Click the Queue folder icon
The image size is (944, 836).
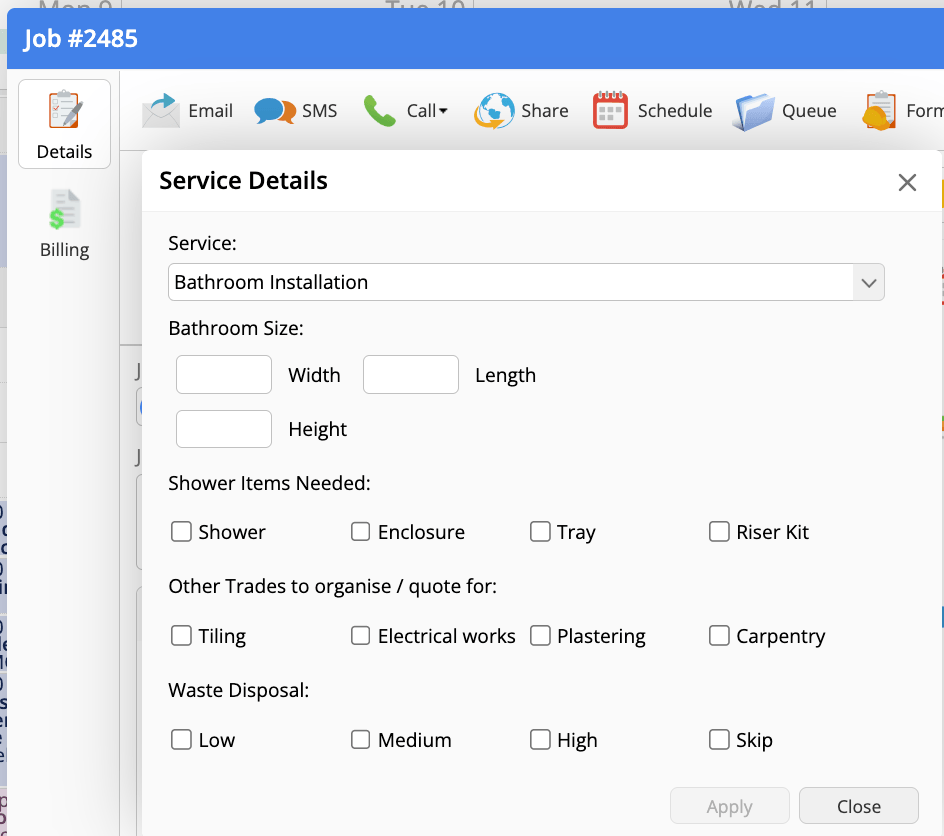point(754,111)
